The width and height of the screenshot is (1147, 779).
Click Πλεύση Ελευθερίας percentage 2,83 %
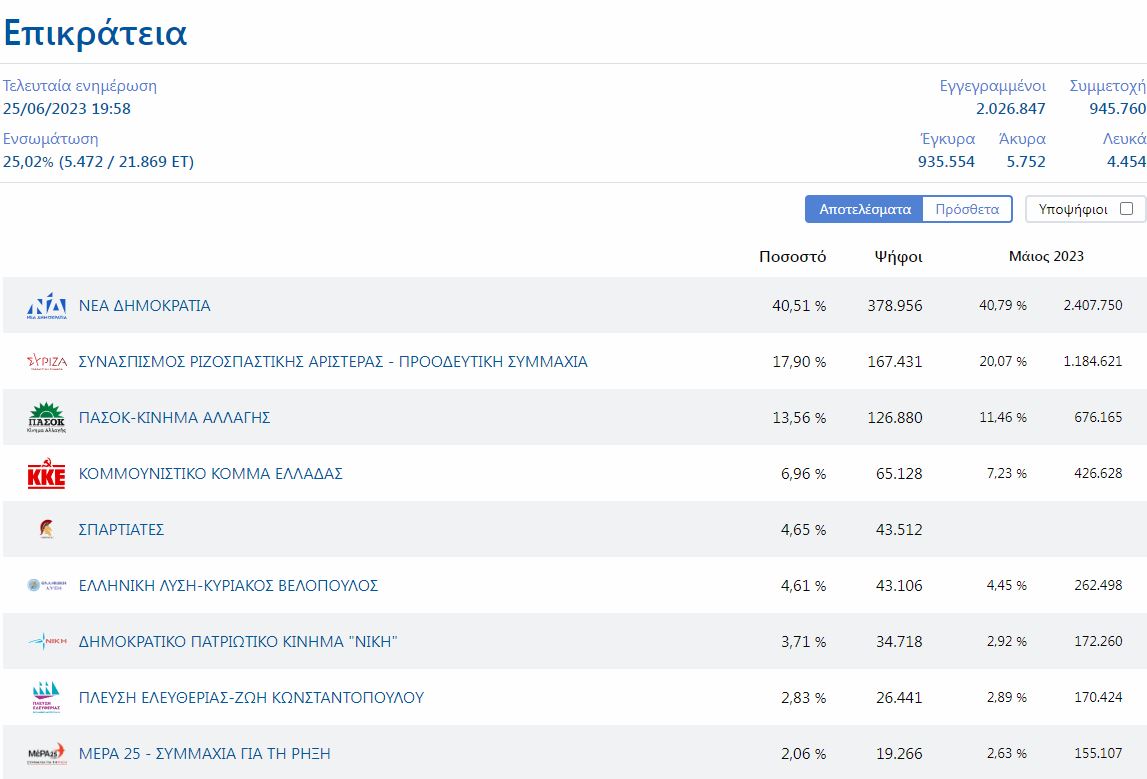tap(803, 698)
